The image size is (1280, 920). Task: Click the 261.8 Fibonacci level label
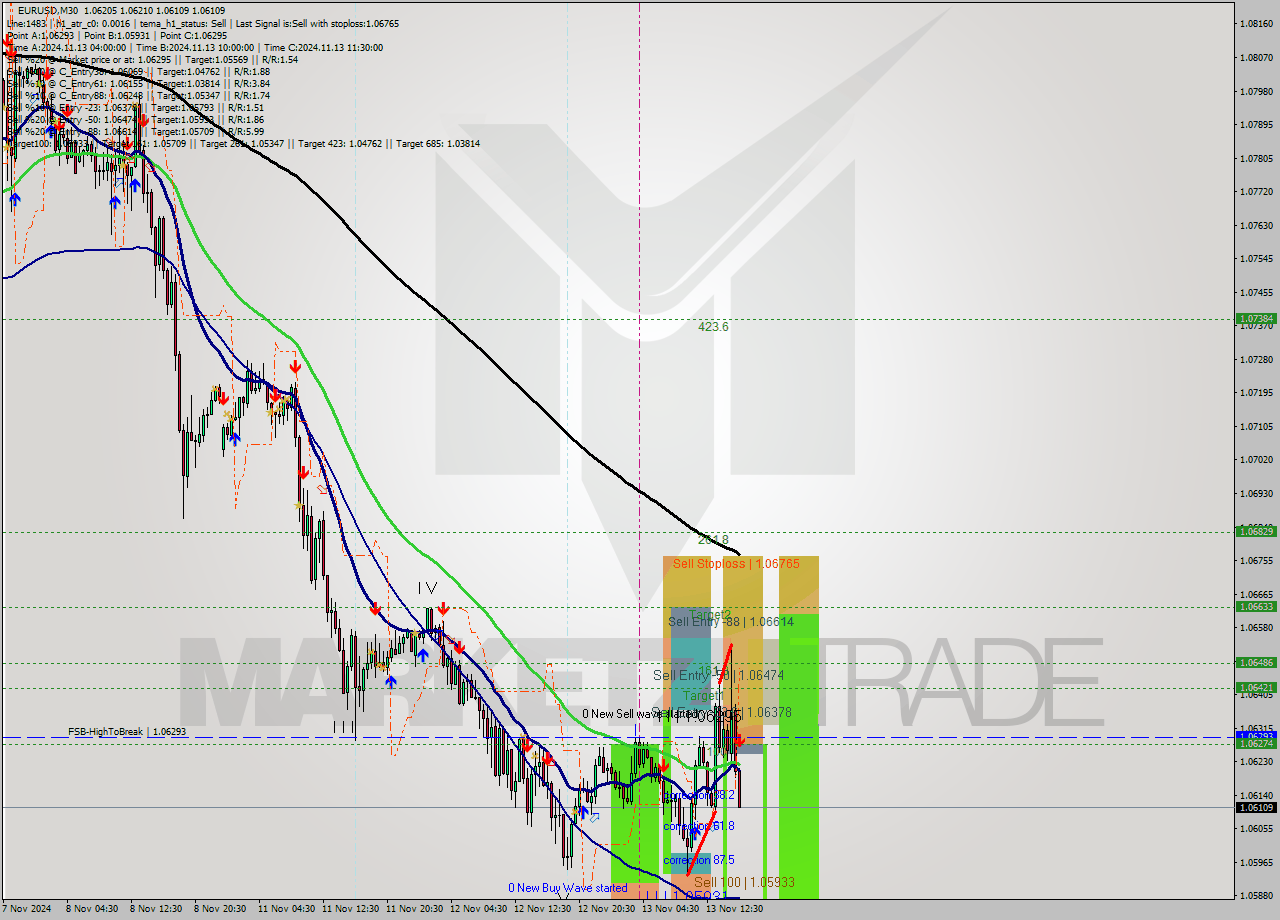713,540
